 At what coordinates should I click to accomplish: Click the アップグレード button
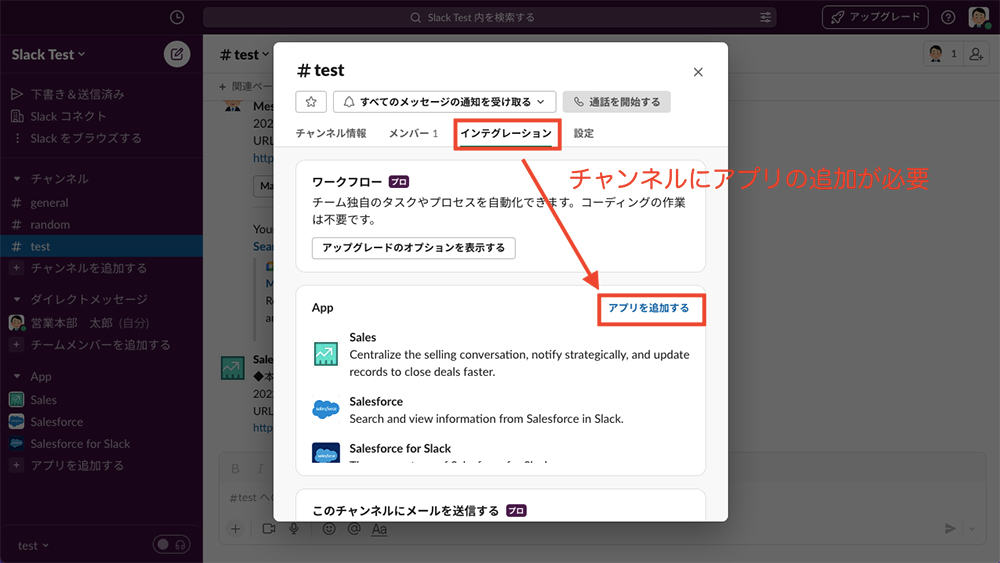click(x=875, y=17)
